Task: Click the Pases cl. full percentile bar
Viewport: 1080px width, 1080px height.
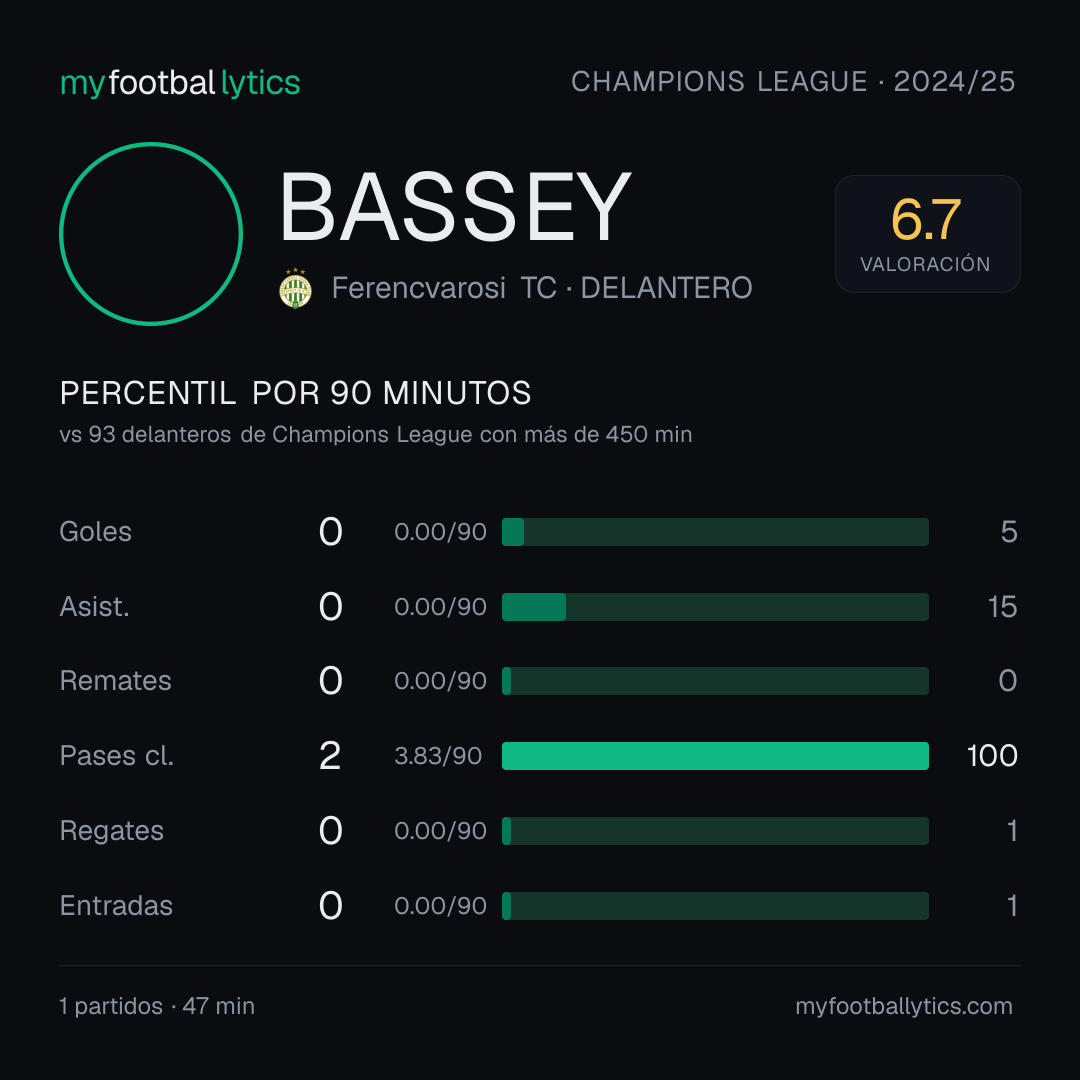Action: (x=715, y=756)
